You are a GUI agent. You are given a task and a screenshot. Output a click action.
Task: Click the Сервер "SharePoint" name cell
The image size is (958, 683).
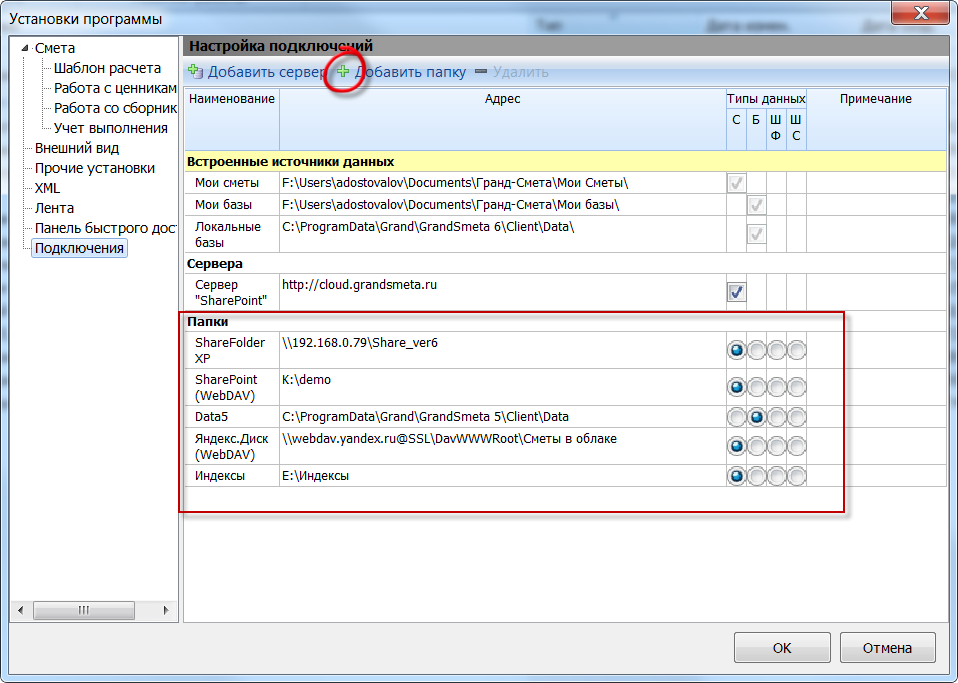tap(232, 292)
